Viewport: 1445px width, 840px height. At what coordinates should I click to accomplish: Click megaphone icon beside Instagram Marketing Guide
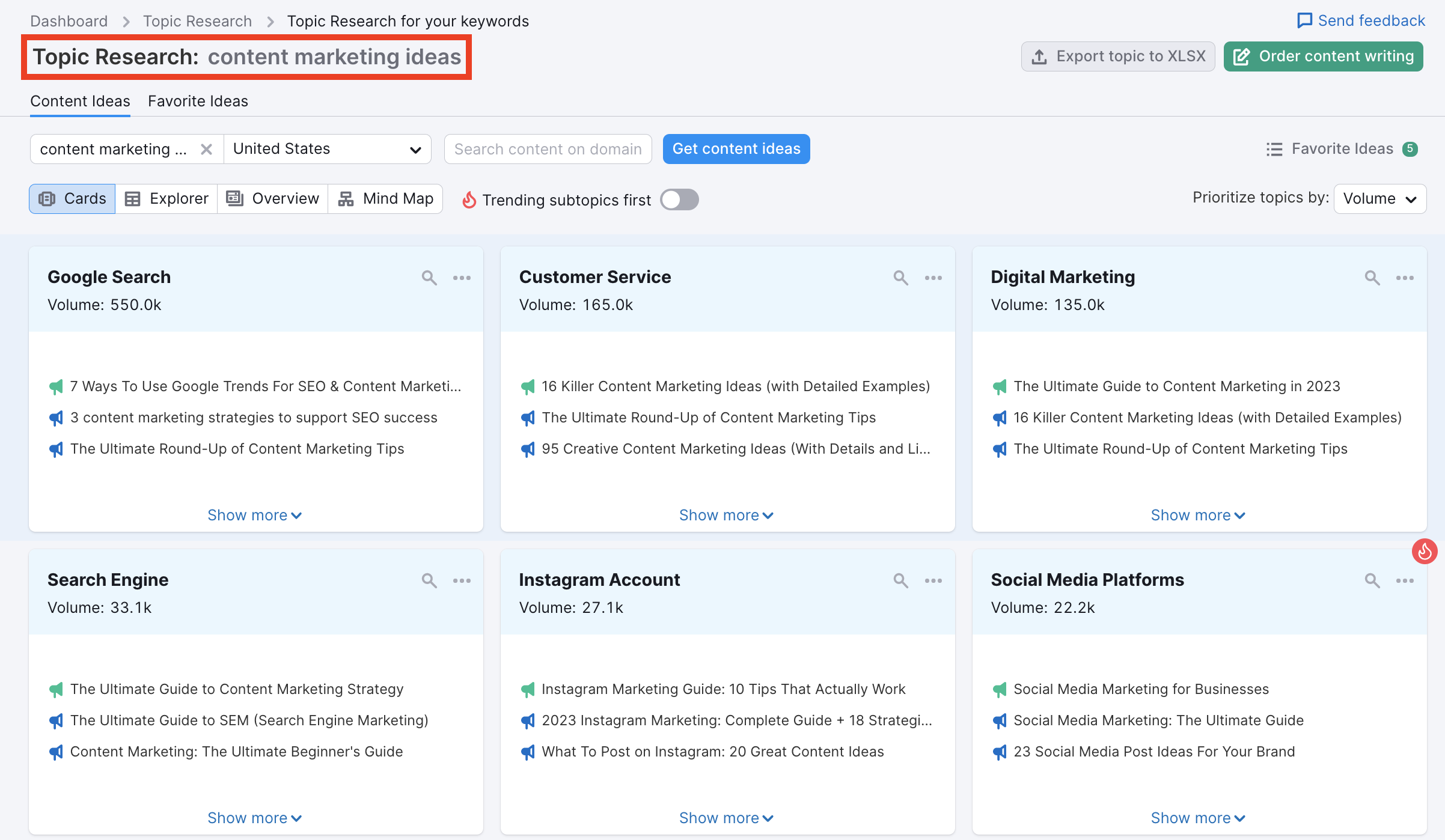[528, 690]
